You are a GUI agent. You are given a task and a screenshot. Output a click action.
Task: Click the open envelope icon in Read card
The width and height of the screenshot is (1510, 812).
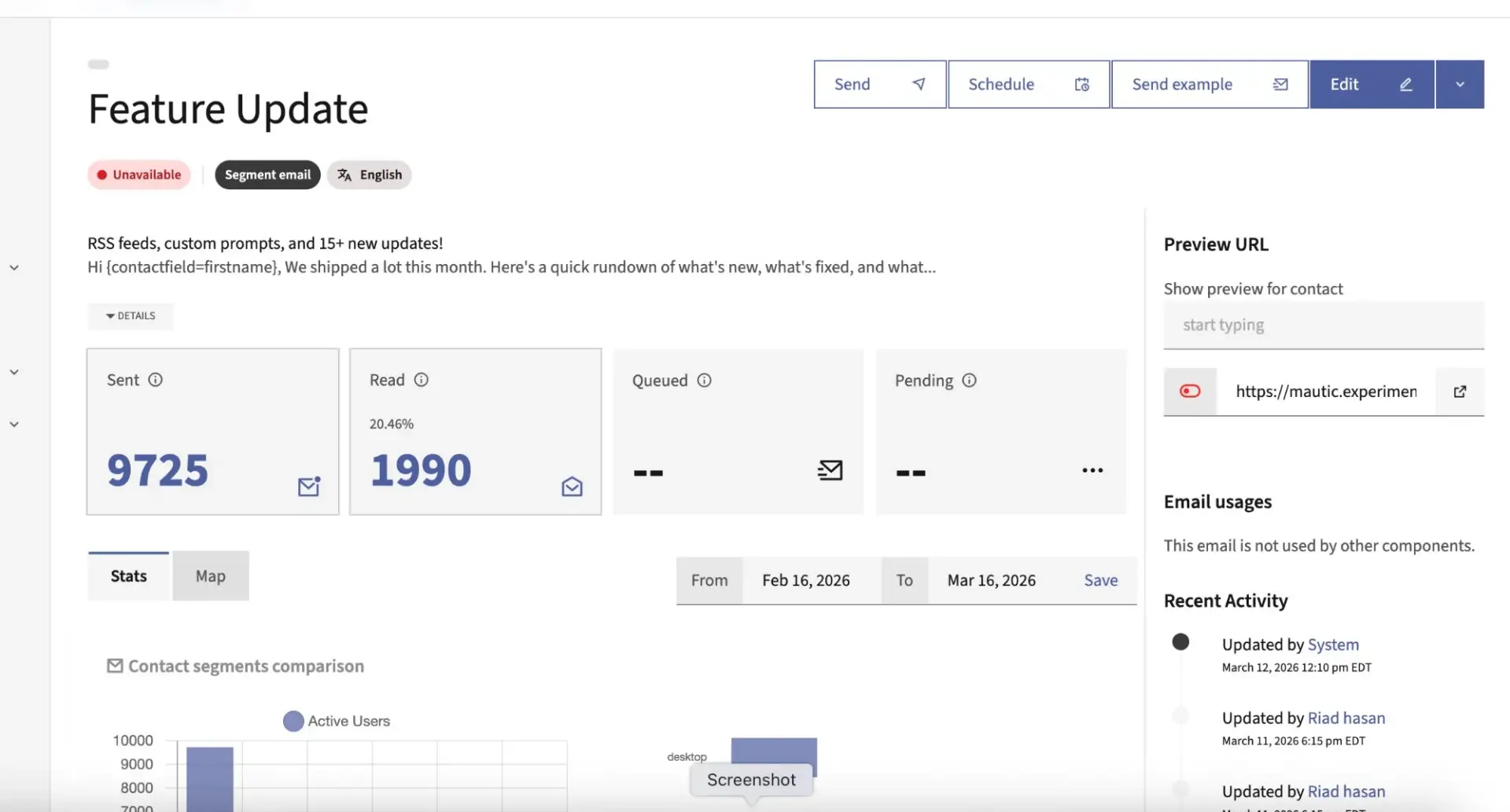[x=571, y=486]
